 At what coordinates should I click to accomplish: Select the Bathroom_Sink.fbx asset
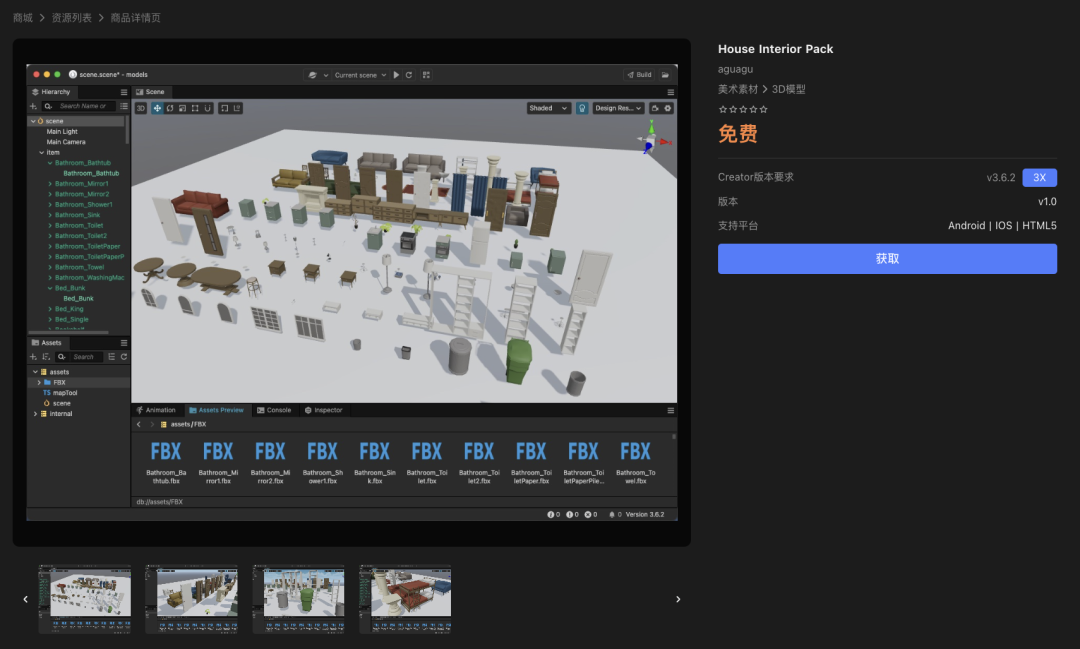375,462
